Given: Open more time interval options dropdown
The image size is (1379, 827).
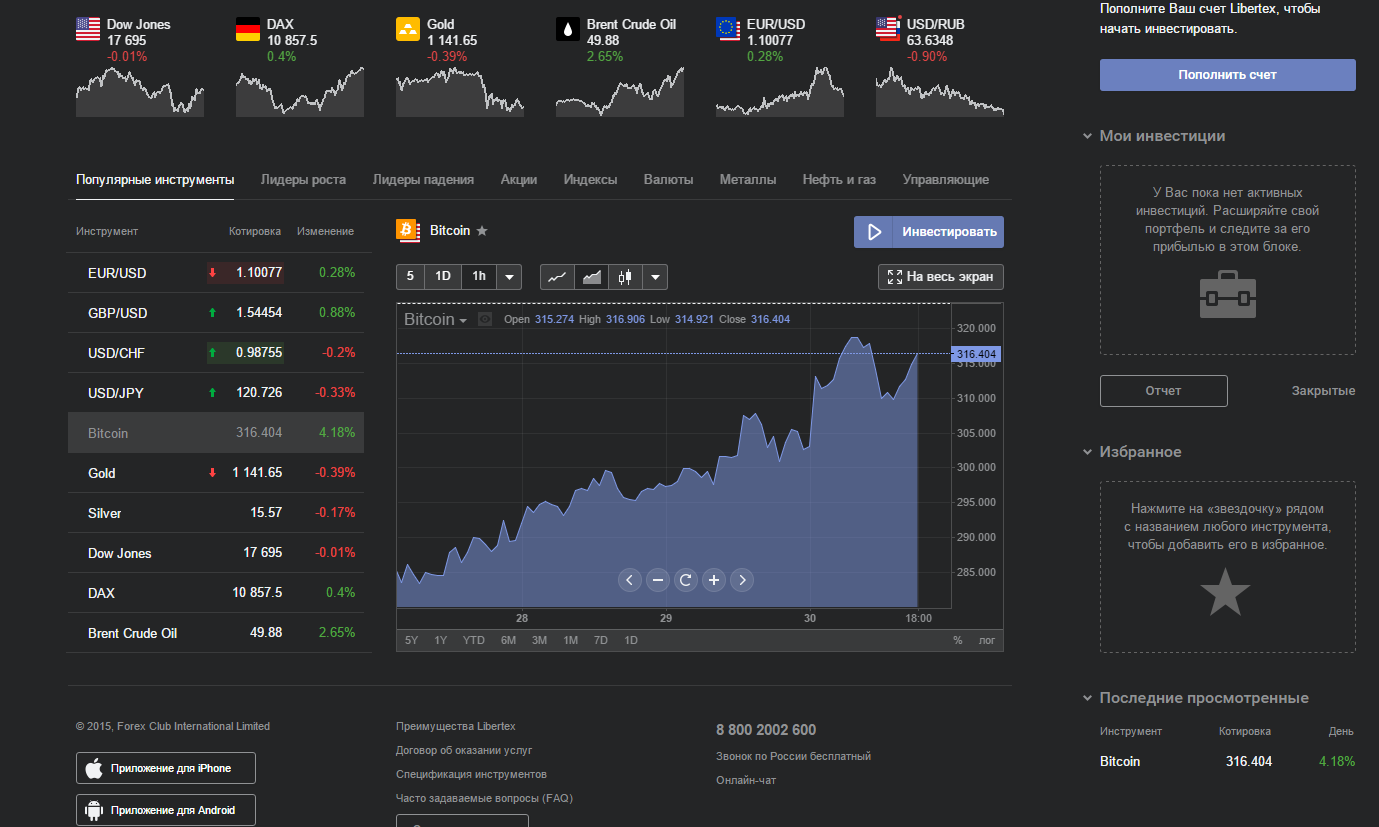Looking at the screenshot, I should [509, 277].
